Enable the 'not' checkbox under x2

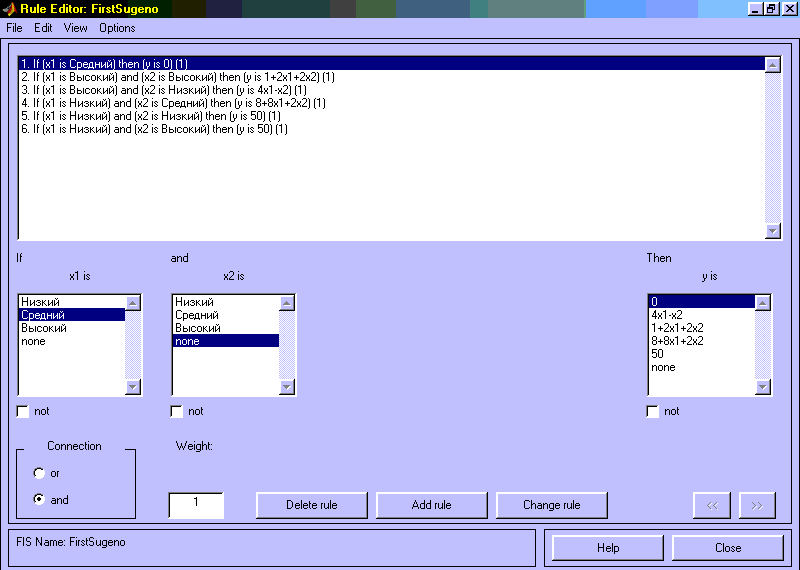[x=177, y=411]
